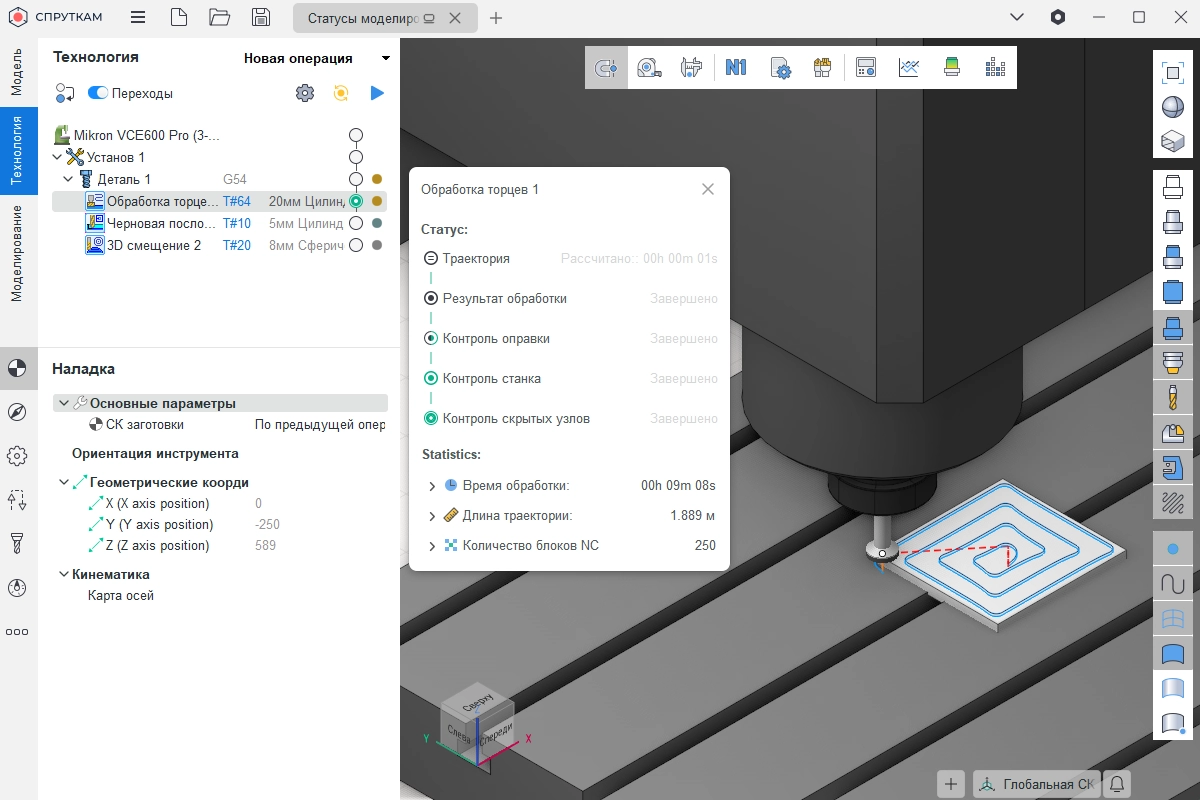Run calculation with the blue play button
The width and height of the screenshot is (1200, 800).
coord(377,93)
